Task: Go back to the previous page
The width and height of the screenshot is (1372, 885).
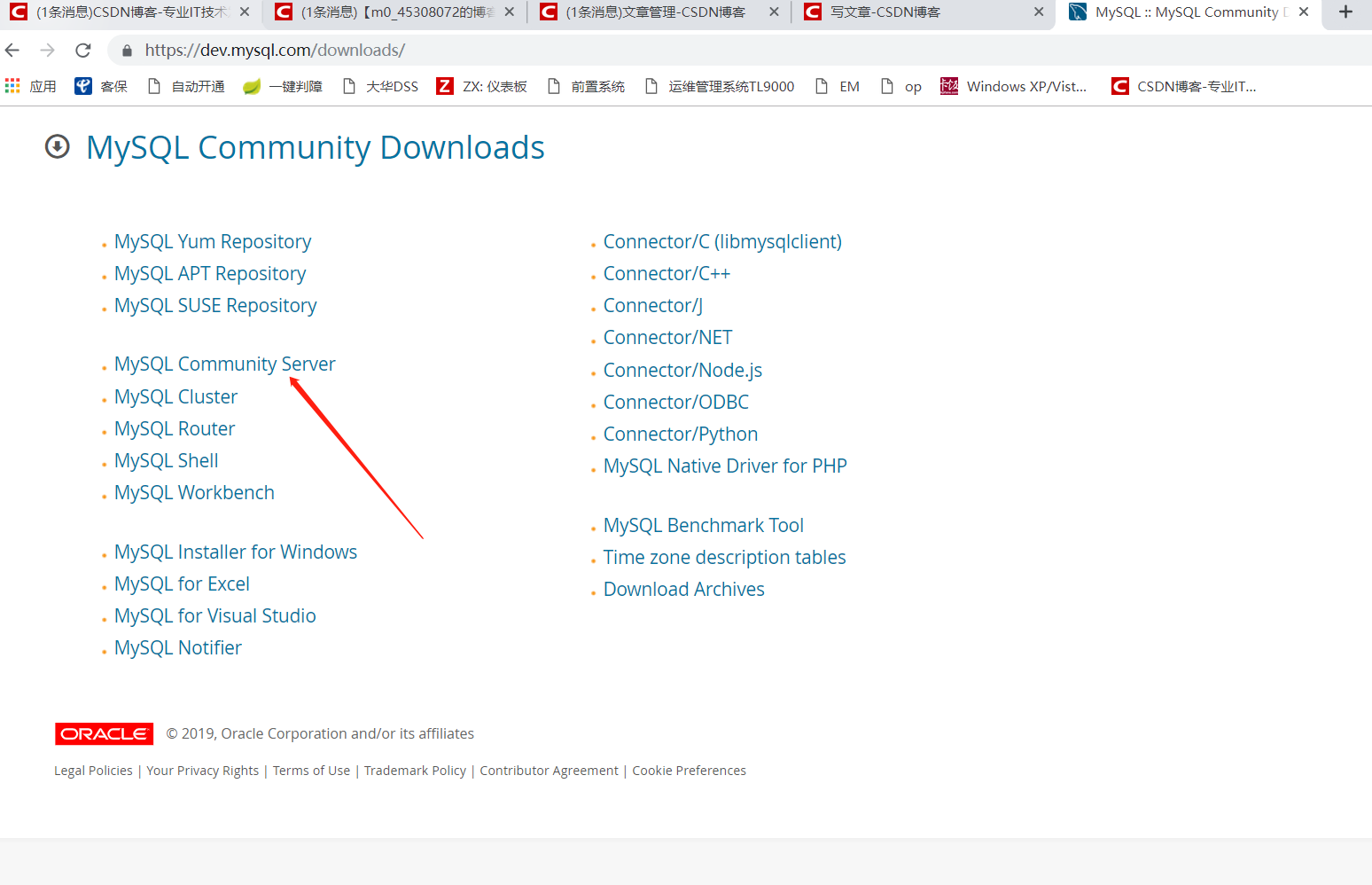Action: 12,51
